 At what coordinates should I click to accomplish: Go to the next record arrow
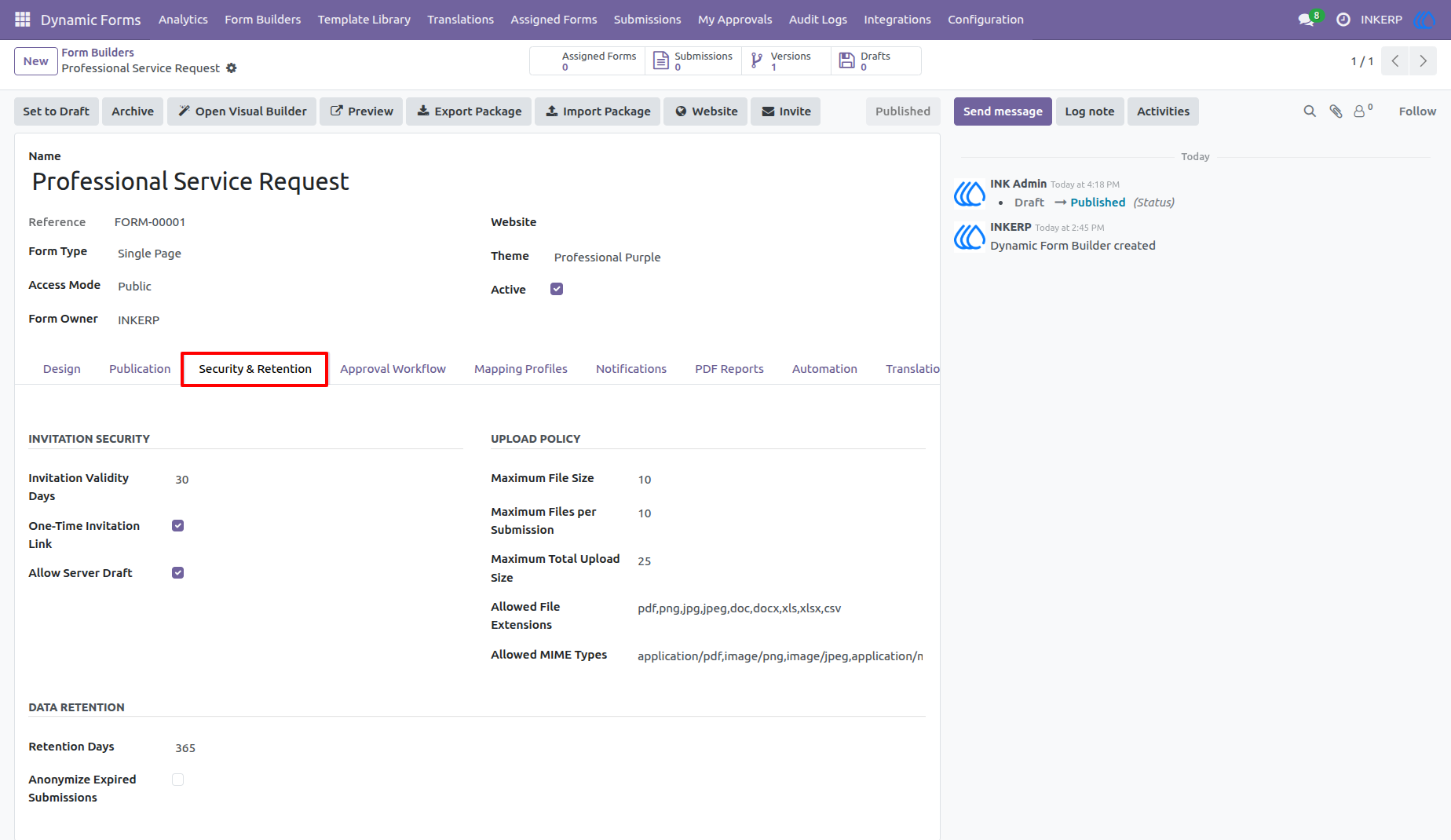(1423, 61)
